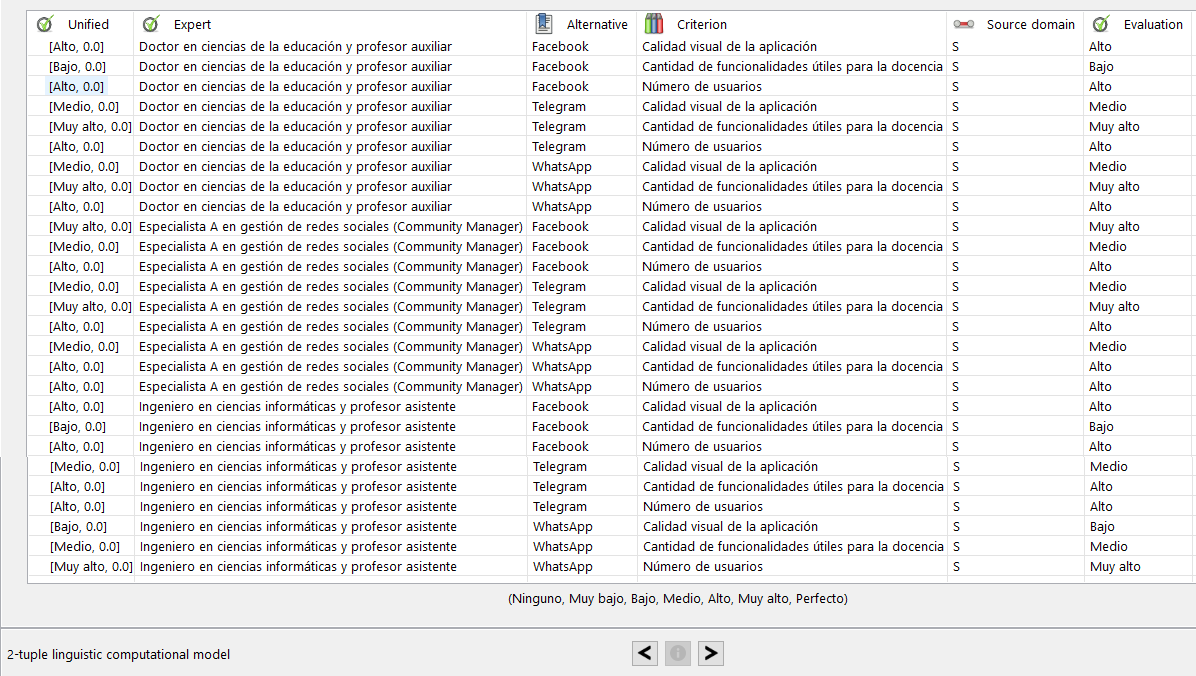Click the Criterion column books icon

click(654, 24)
